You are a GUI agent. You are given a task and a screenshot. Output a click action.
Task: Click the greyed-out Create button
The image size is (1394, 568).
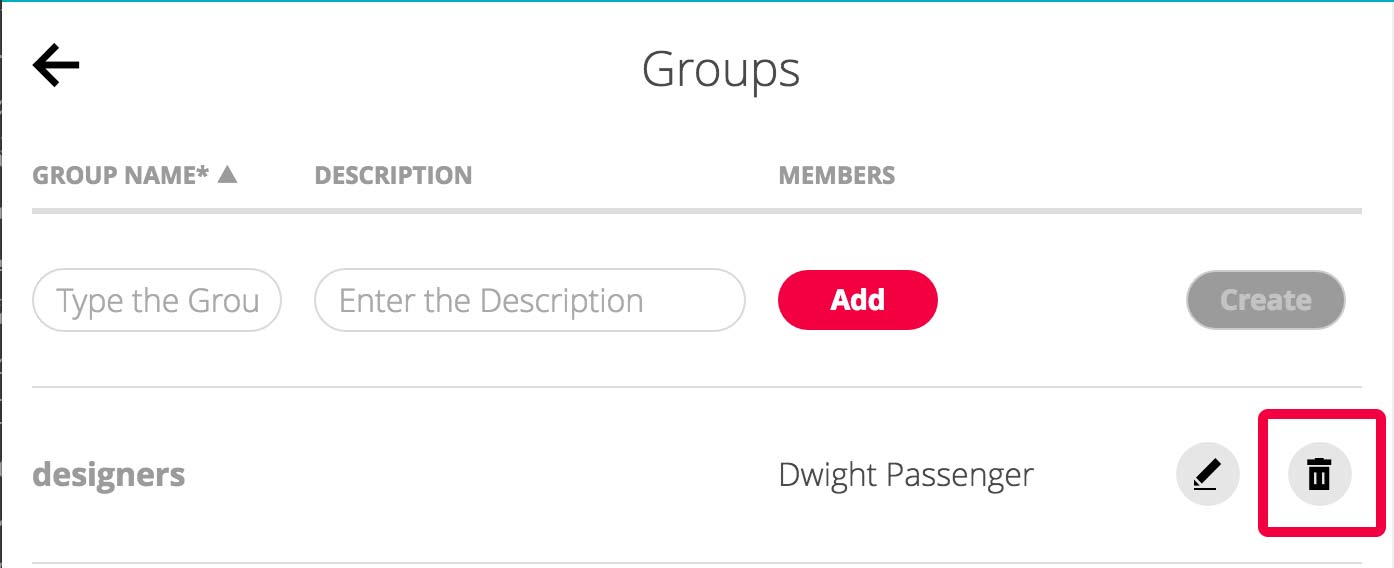click(x=1266, y=300)
